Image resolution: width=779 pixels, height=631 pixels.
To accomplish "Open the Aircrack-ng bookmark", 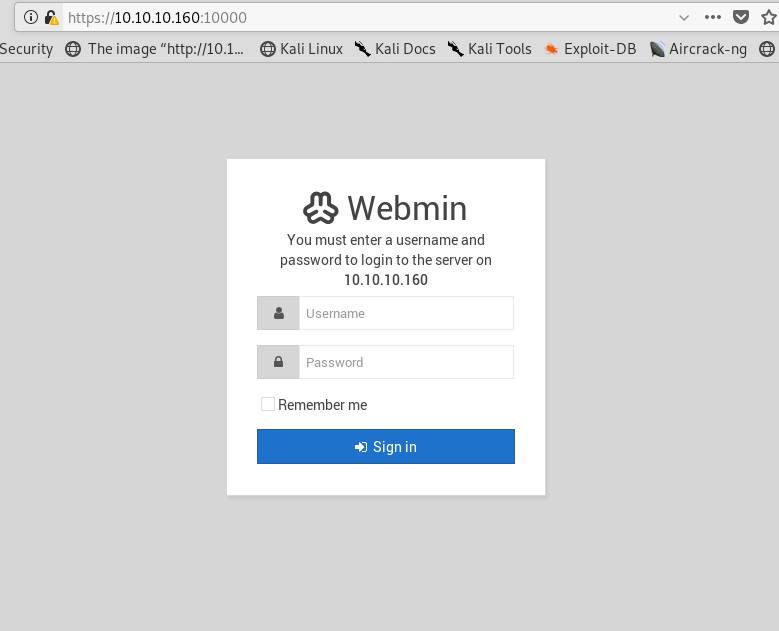I will tap(698, 49).
